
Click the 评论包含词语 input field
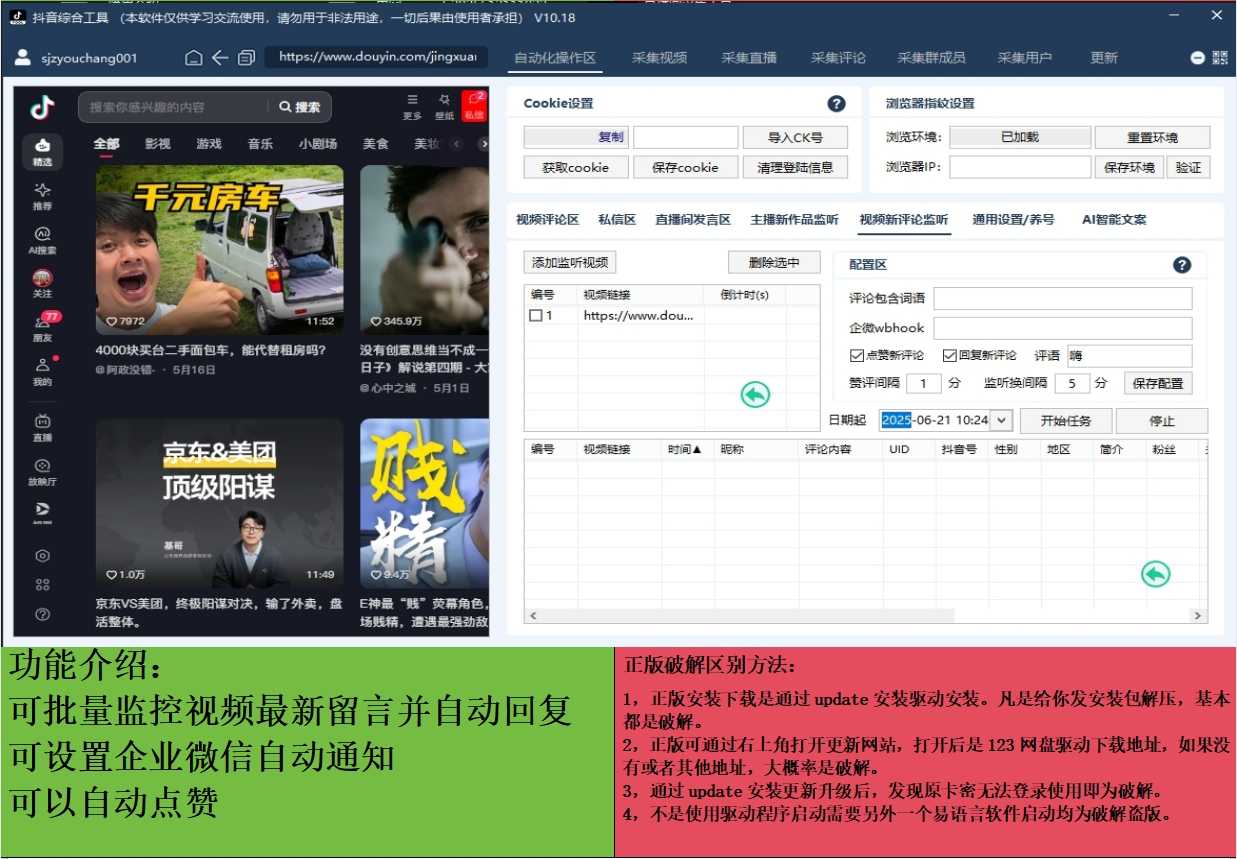click(x=1062, y=299)
